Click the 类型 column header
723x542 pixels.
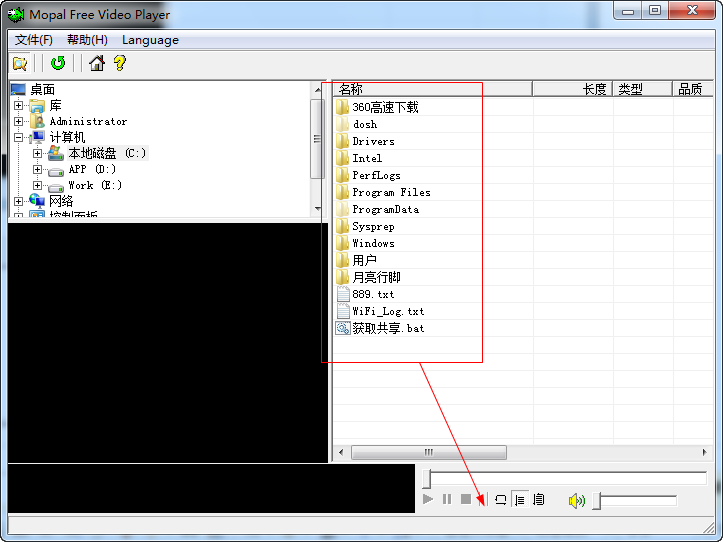point(642,89)
